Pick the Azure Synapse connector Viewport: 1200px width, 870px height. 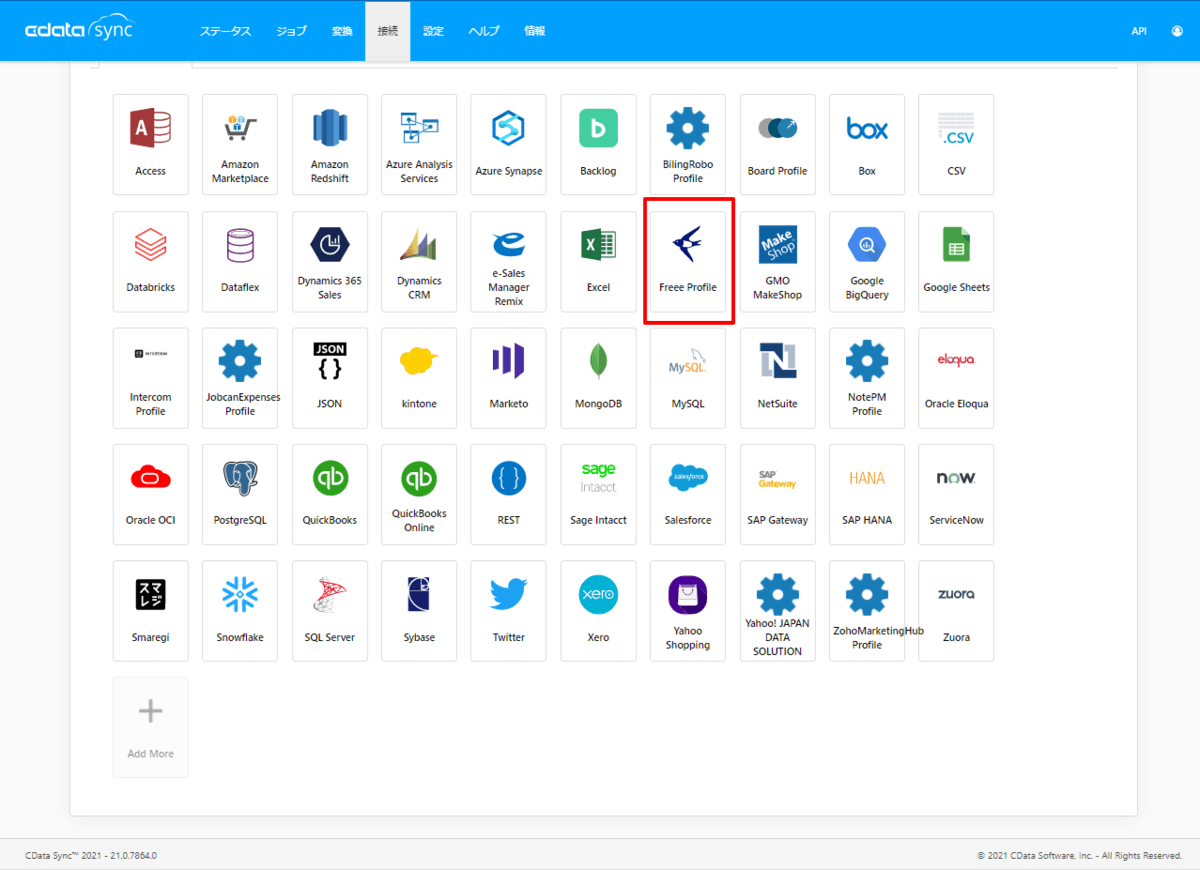(508, 145)
